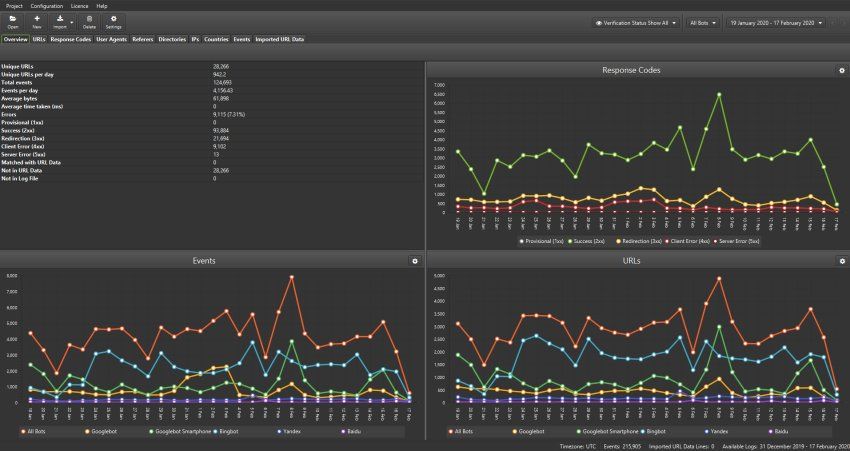Image resolution: width=850 pixels, height=451 pixels.
Task: Open the URLs chart gear settings
Action: [842, 260]
